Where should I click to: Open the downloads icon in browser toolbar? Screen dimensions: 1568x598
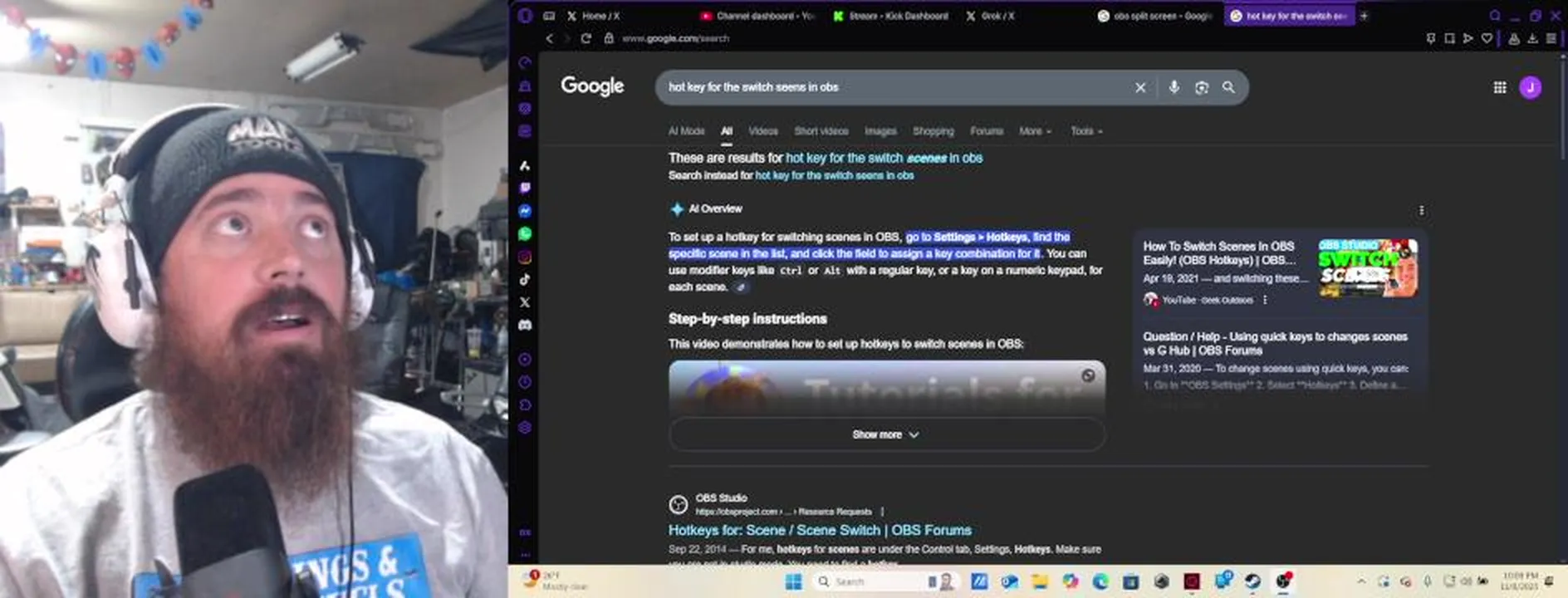tap(1532, 38)
